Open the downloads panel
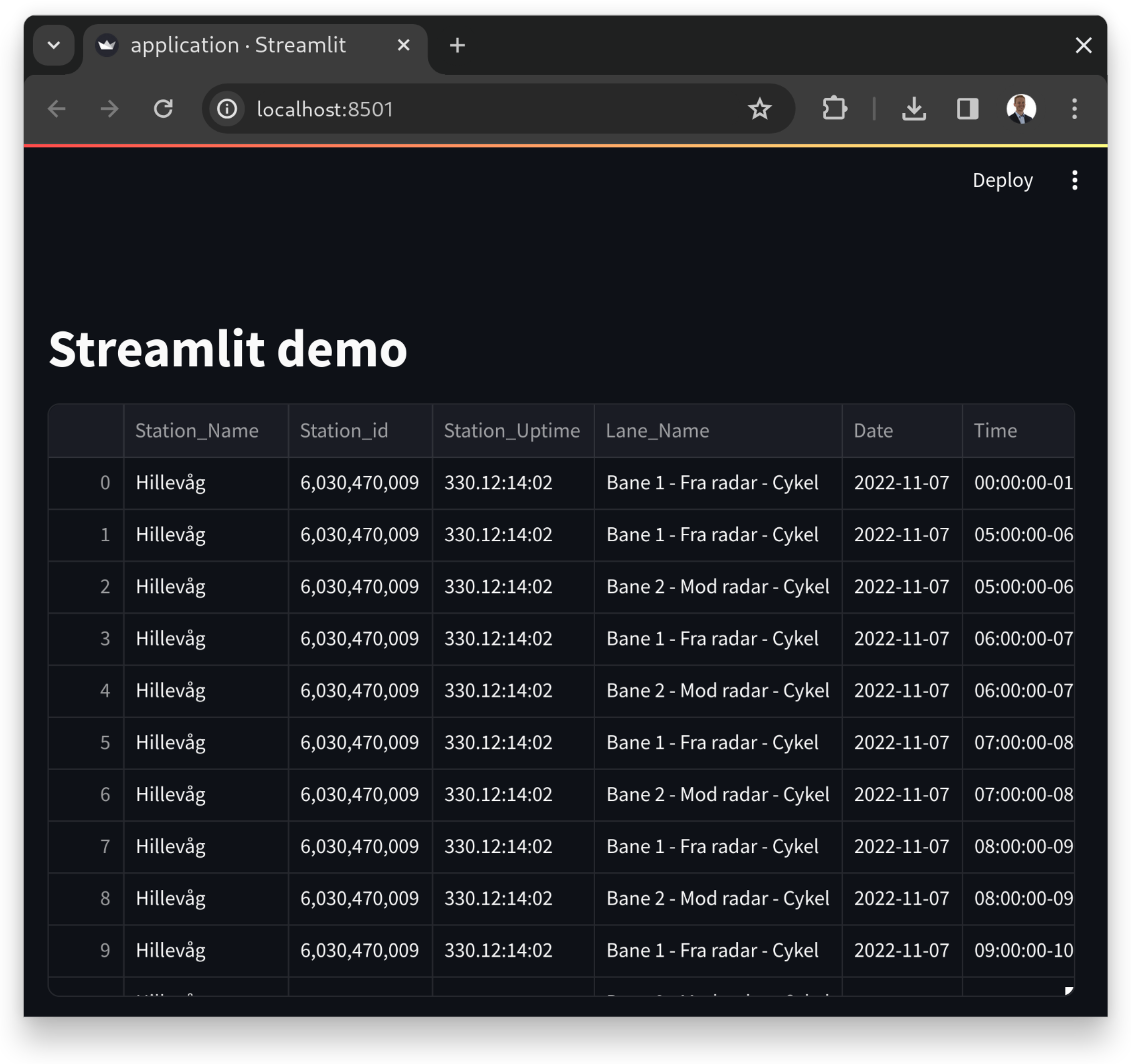Screen dimensions: 1131x1064 (914, 109)
